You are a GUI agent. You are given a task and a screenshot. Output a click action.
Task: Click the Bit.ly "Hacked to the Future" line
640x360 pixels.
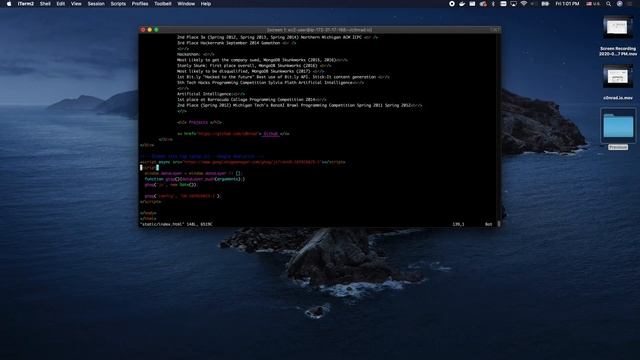(283, 77)
